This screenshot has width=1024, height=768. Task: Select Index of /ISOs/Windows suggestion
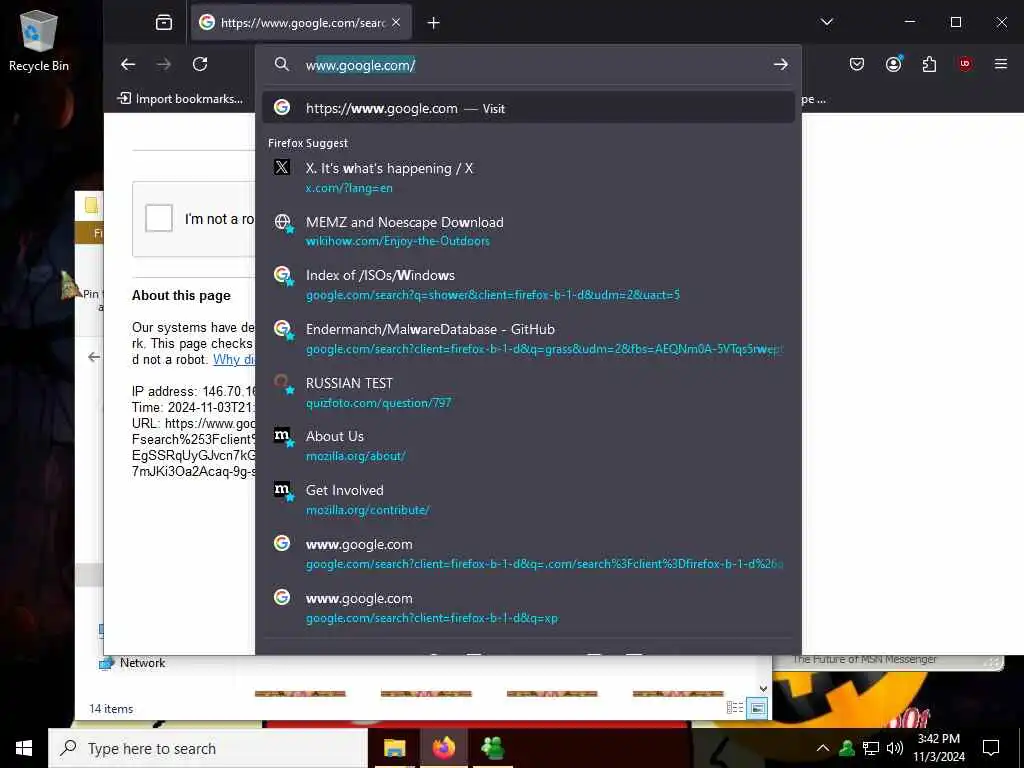click(x=528, y=285)
